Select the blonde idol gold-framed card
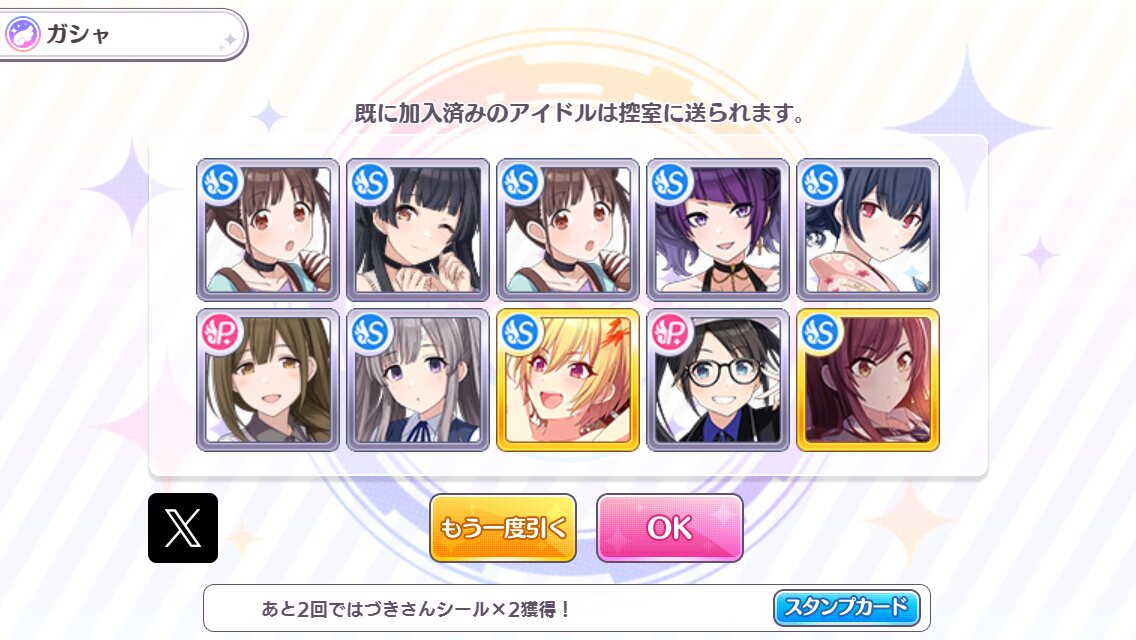This screenshot has height=640, width=1136. (x=568, y=380)
